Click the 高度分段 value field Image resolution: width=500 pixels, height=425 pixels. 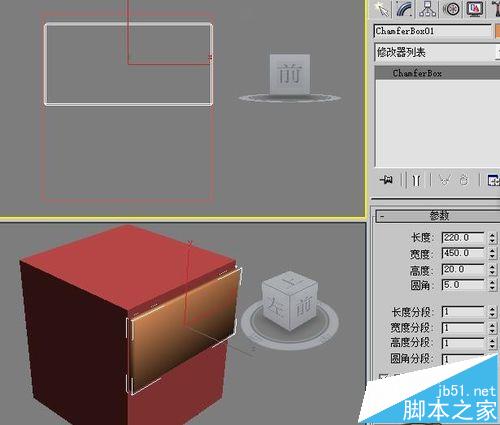tap(463, 343)
